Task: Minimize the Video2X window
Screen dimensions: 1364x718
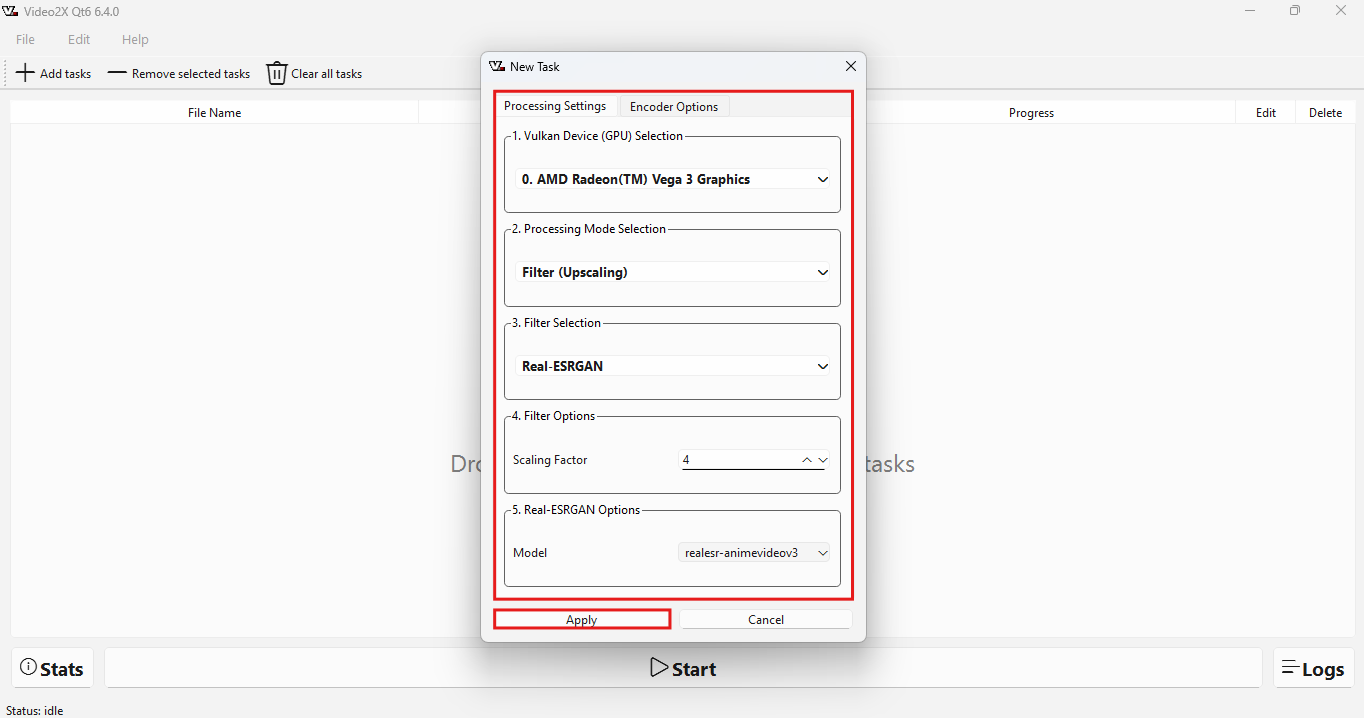Action: tap(1250, 11)
